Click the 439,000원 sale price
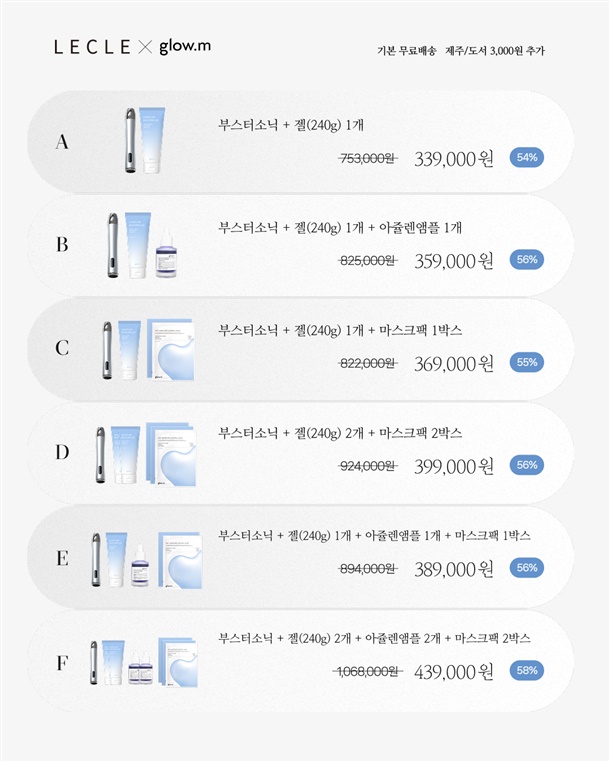This screenshot has height=762, width=610. pyautogui.click(x=454, y=672)
